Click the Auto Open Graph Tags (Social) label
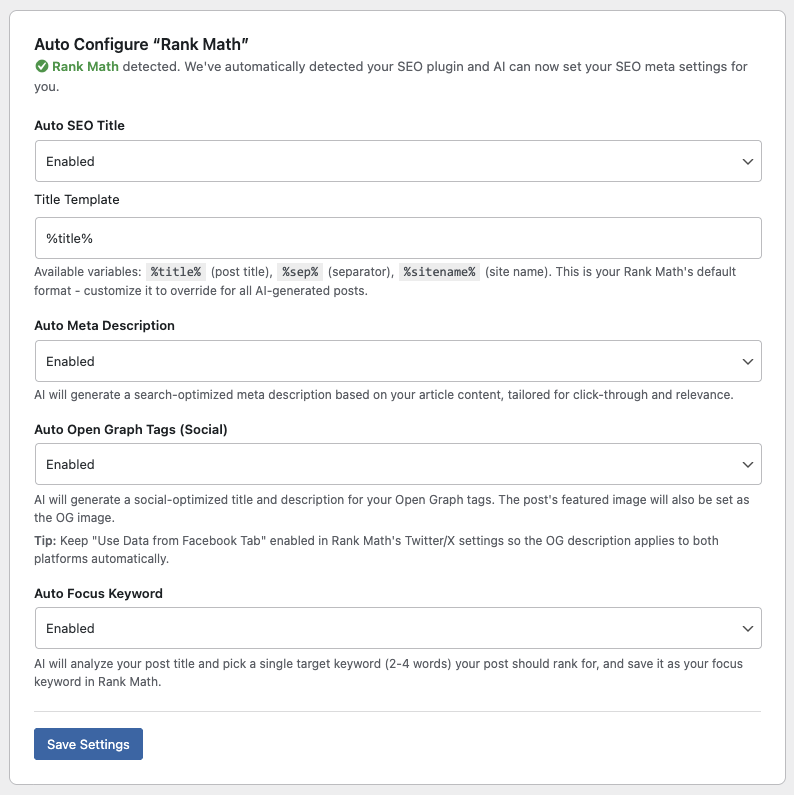Viewport: 794px width, 795px height. pyautogui.click(x=130, y=429)
